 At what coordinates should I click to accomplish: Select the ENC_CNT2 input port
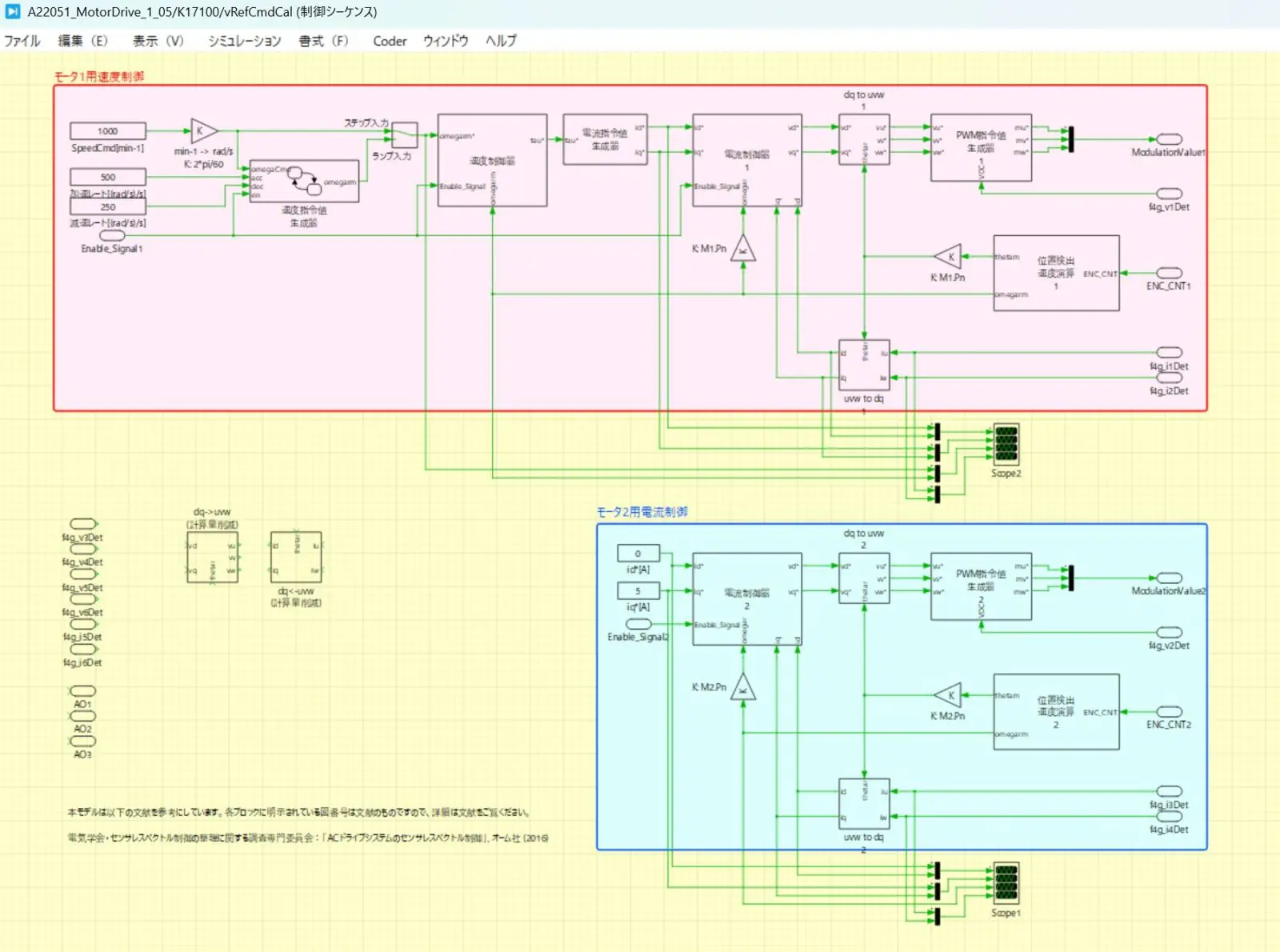(1169, 712)
